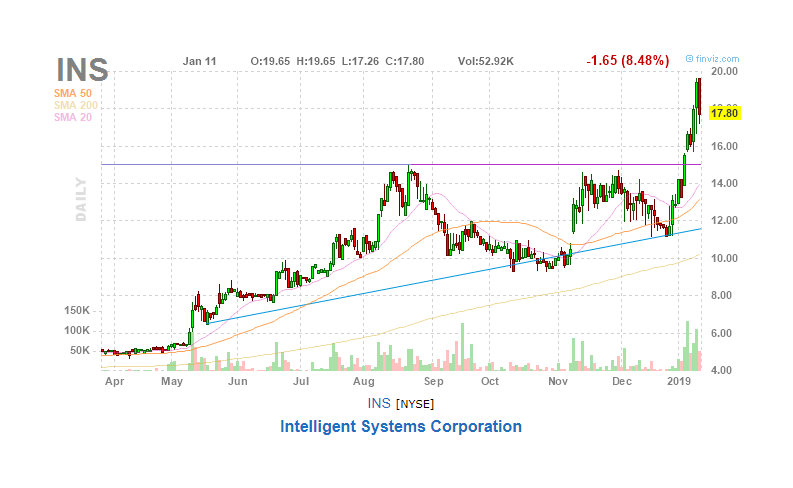Screen dimensions: 793x488
Task: Select the SMA 200 legend label
Action: (x=76, y=105)
